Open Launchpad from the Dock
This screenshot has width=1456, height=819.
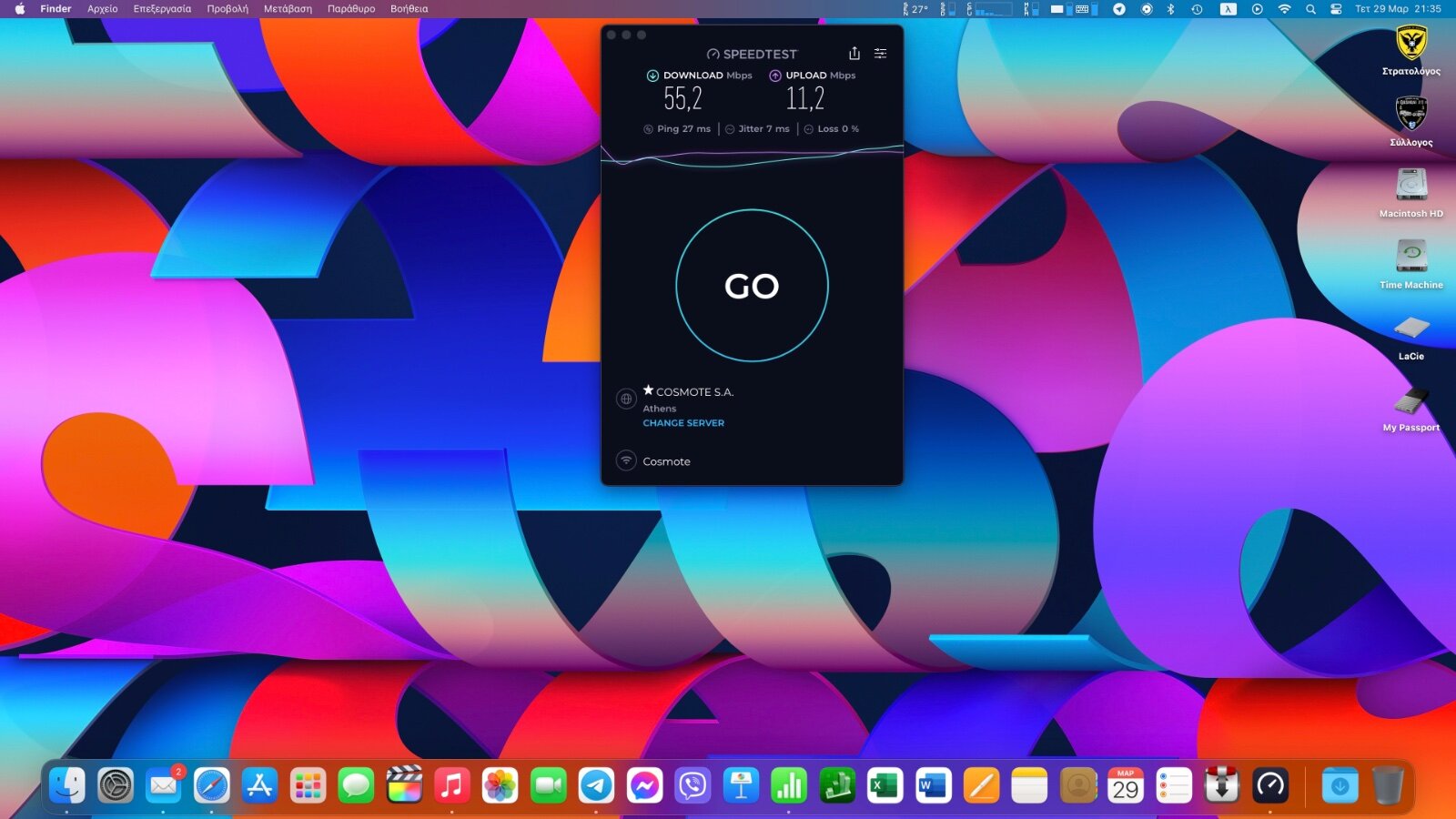point(308,784)
